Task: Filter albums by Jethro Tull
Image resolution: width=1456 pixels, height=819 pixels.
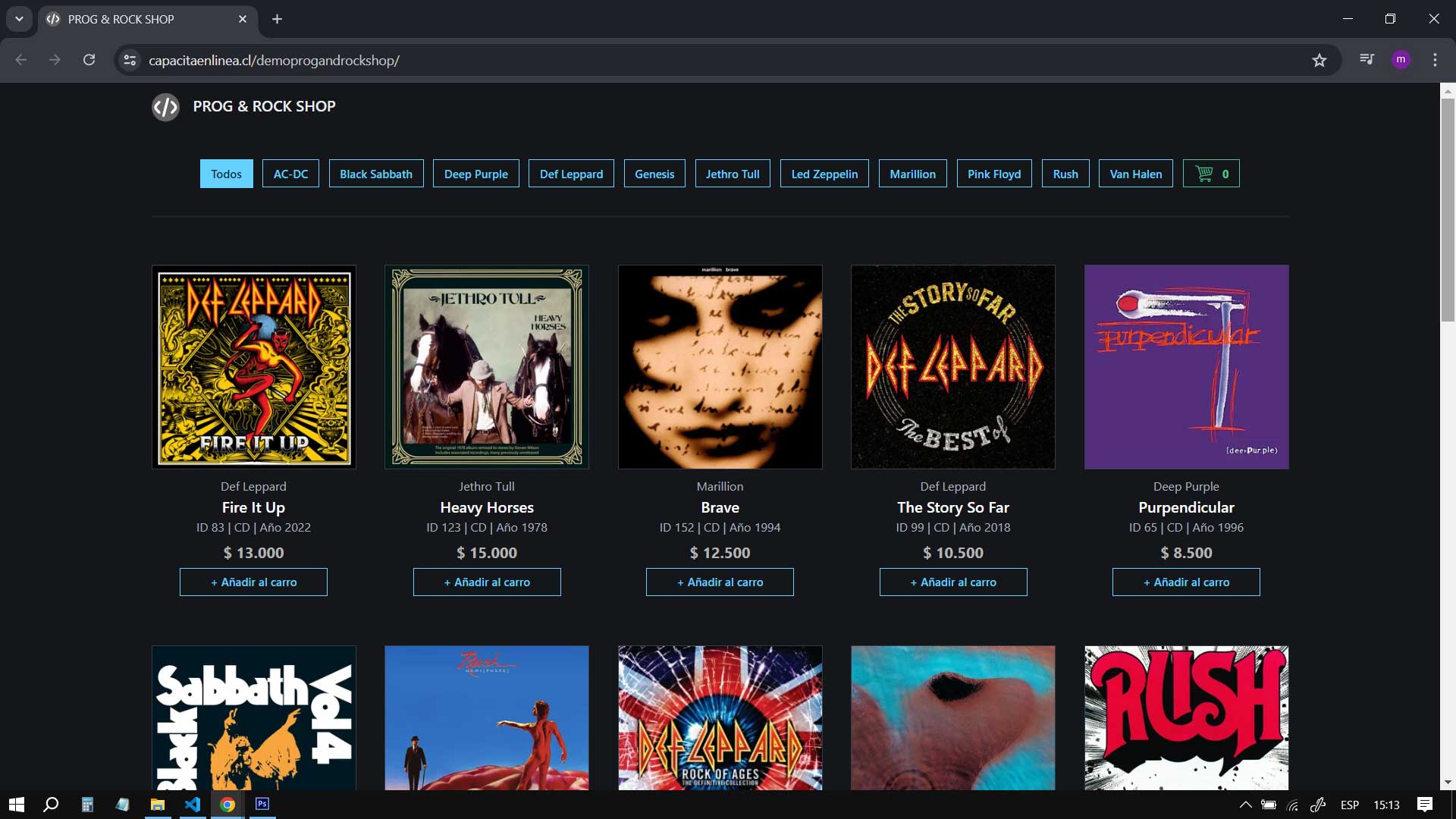Action: click(x=733, y=174)
